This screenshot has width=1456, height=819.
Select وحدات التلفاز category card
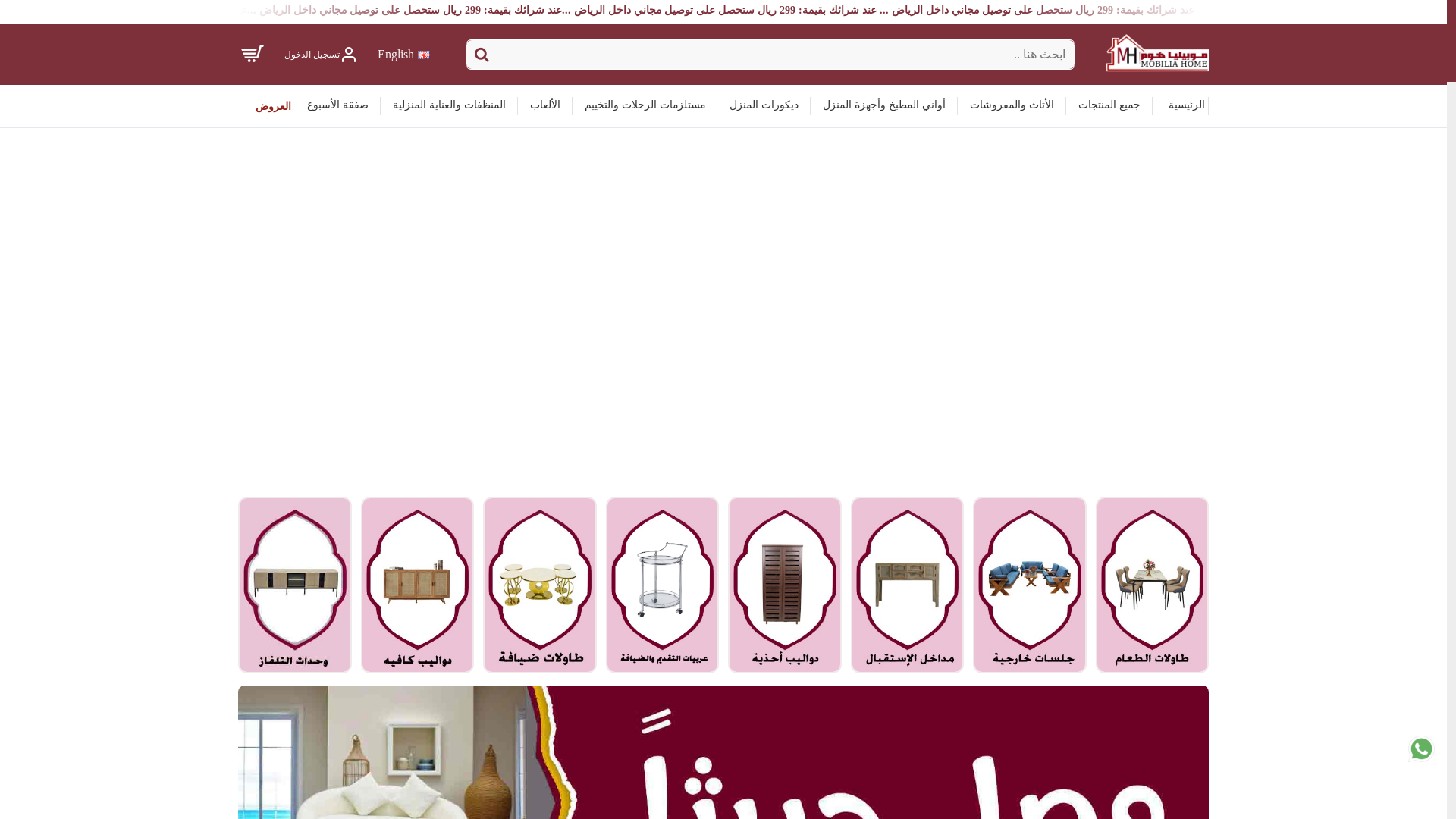[x=295, y=585]
